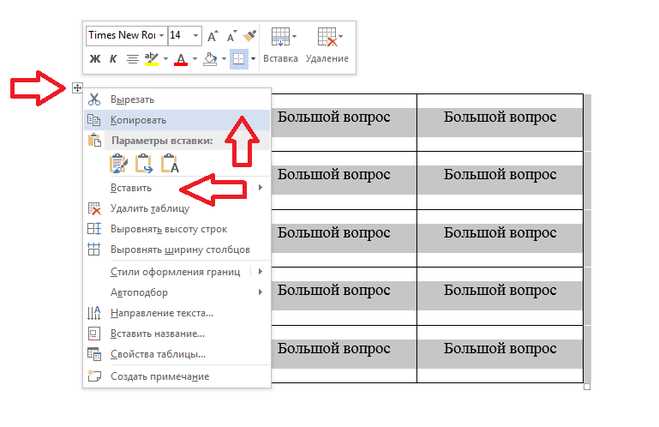Click the table resize handle at bottom-right corner
The width and height of the screenshot is (659, 427).
(587, 386)
